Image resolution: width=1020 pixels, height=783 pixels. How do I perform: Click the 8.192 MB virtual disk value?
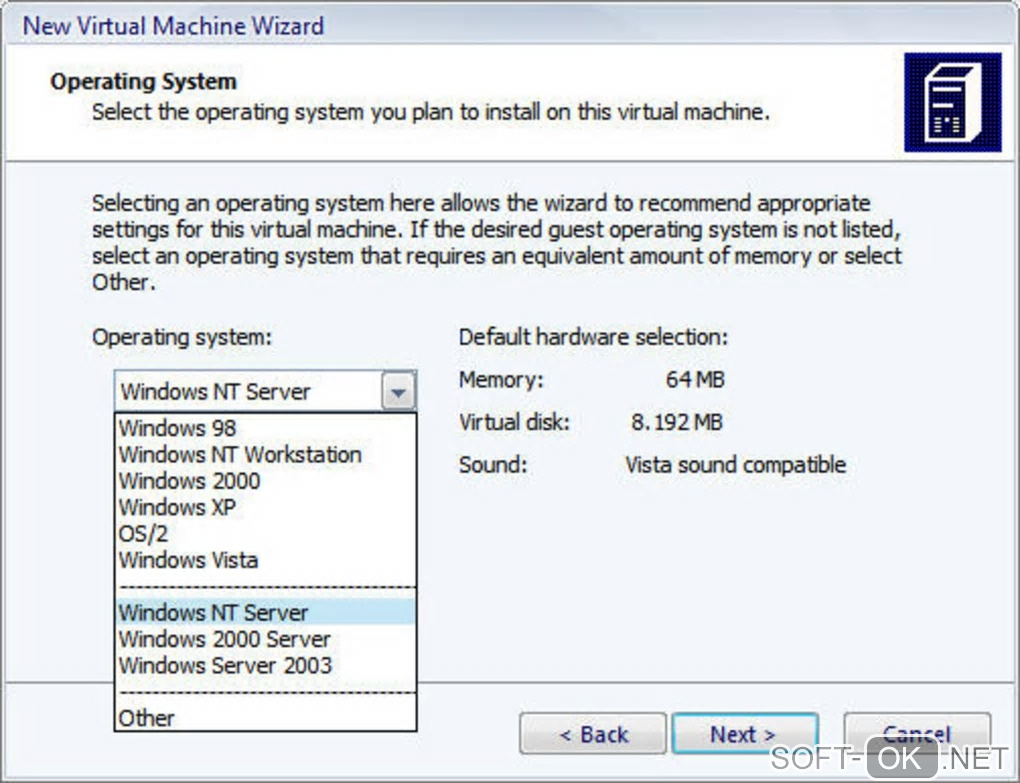click(677, 422)
